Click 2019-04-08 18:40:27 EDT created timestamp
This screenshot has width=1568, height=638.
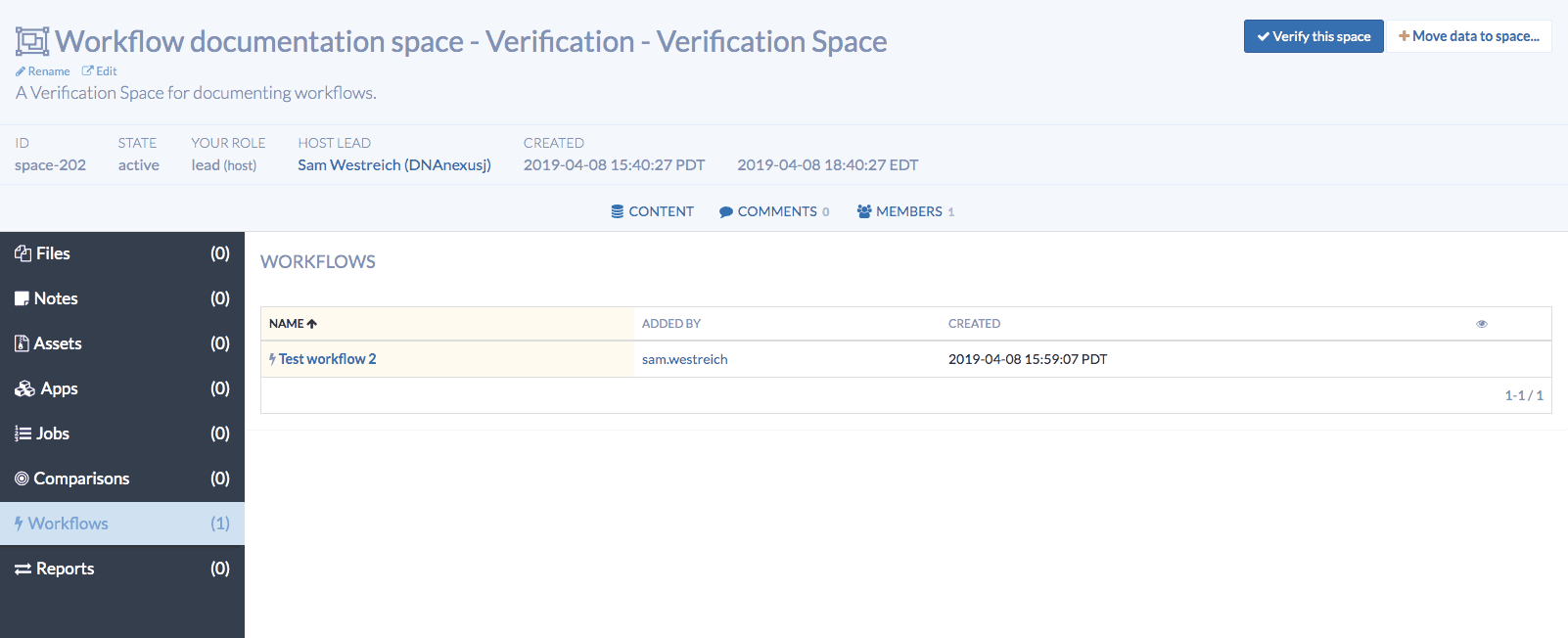pyautogui.click(x=828, y=165)
